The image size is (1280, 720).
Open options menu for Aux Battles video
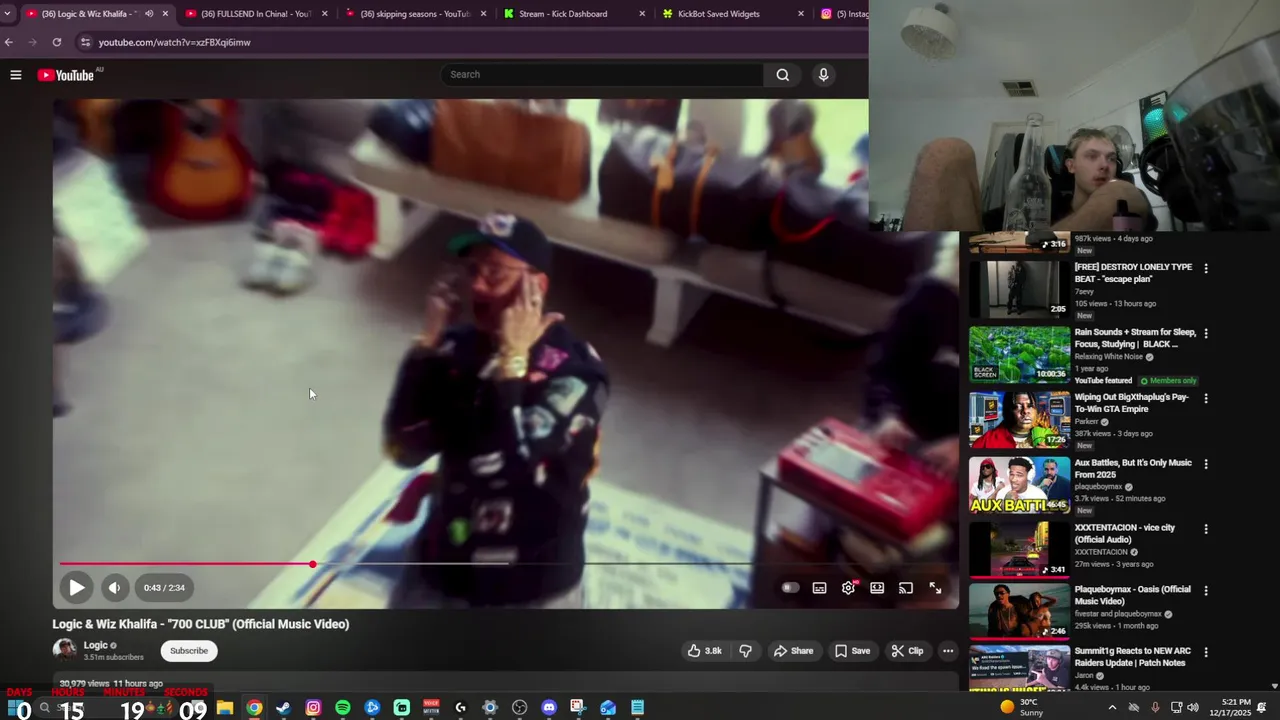tap(1206, 464)
